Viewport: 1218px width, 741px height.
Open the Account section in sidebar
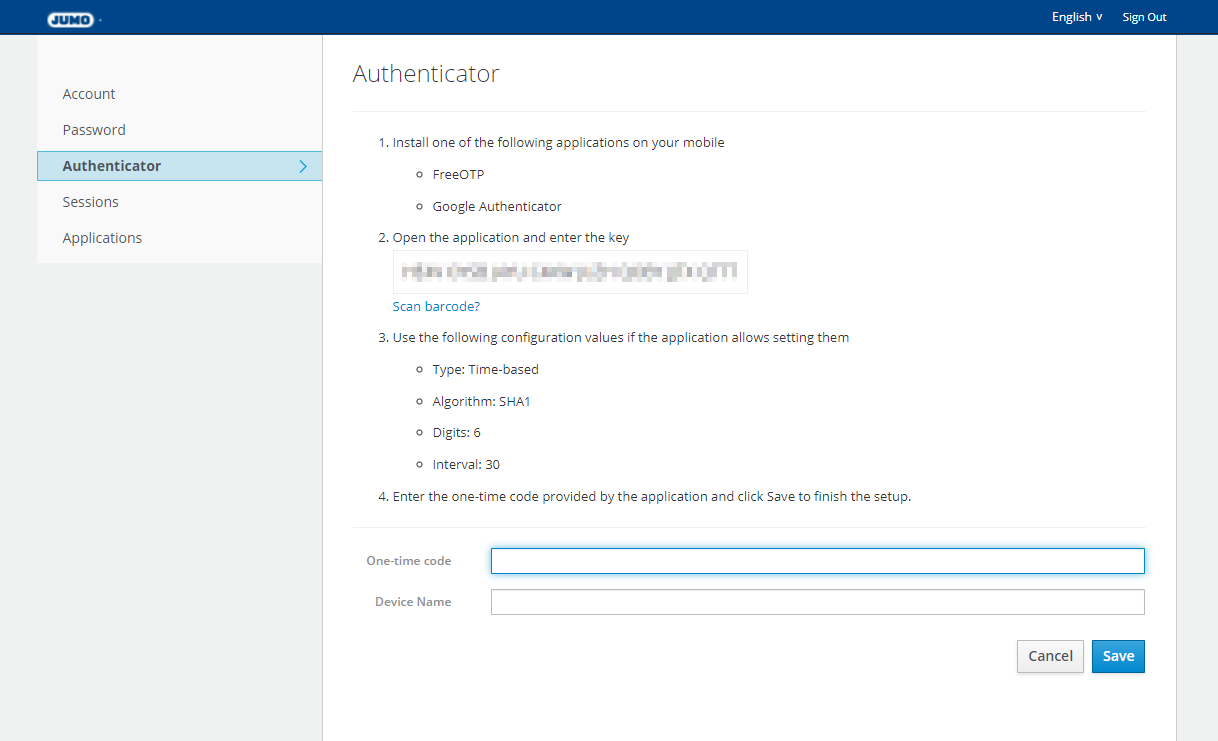coord(89,94)
